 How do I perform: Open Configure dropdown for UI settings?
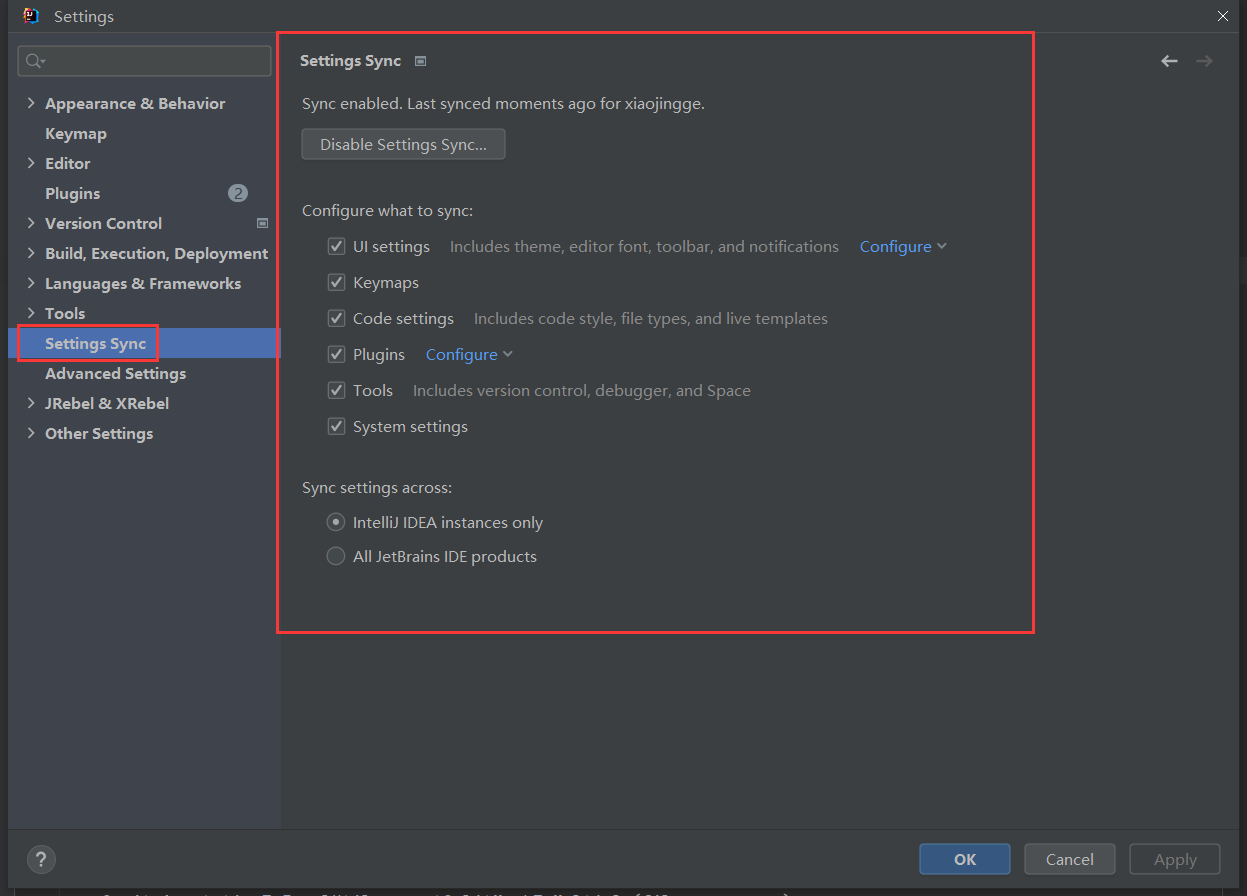pos(903,247)
